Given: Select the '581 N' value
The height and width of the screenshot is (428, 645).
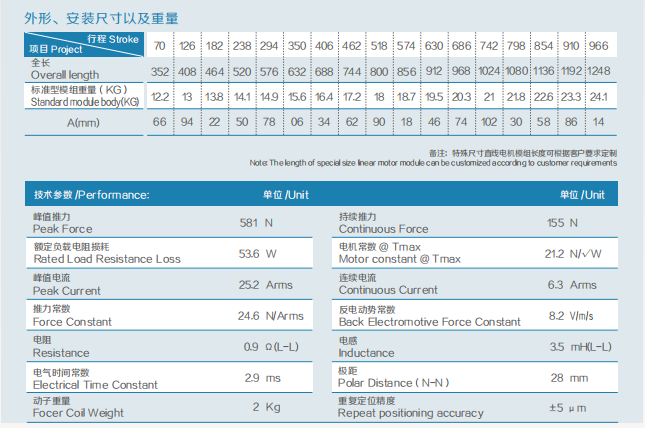Looking at the screenshot, I should (x=256, y=223).
